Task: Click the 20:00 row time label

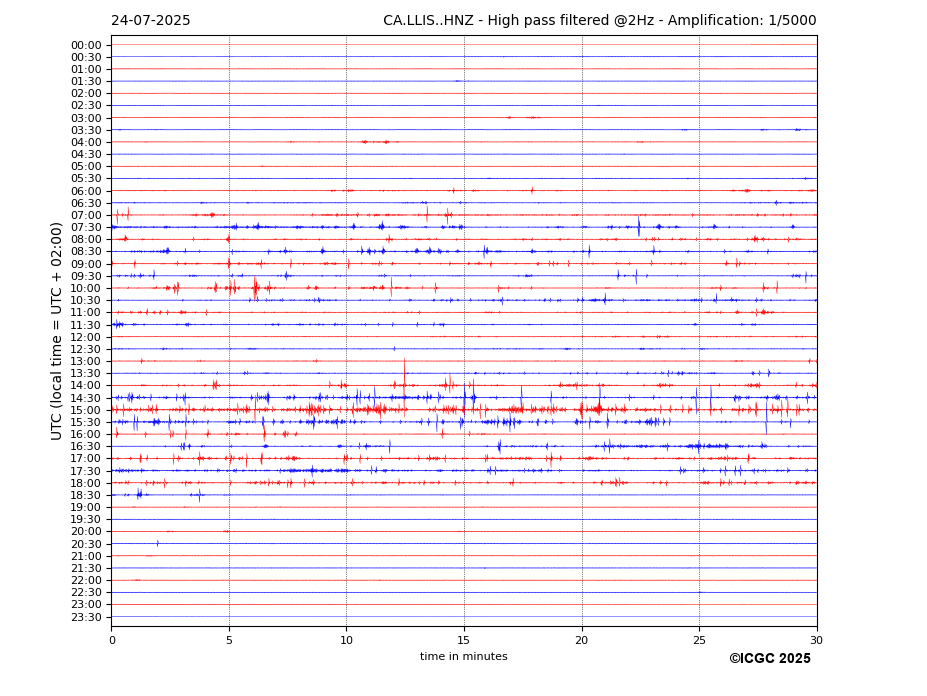Action: pos(86,532)
